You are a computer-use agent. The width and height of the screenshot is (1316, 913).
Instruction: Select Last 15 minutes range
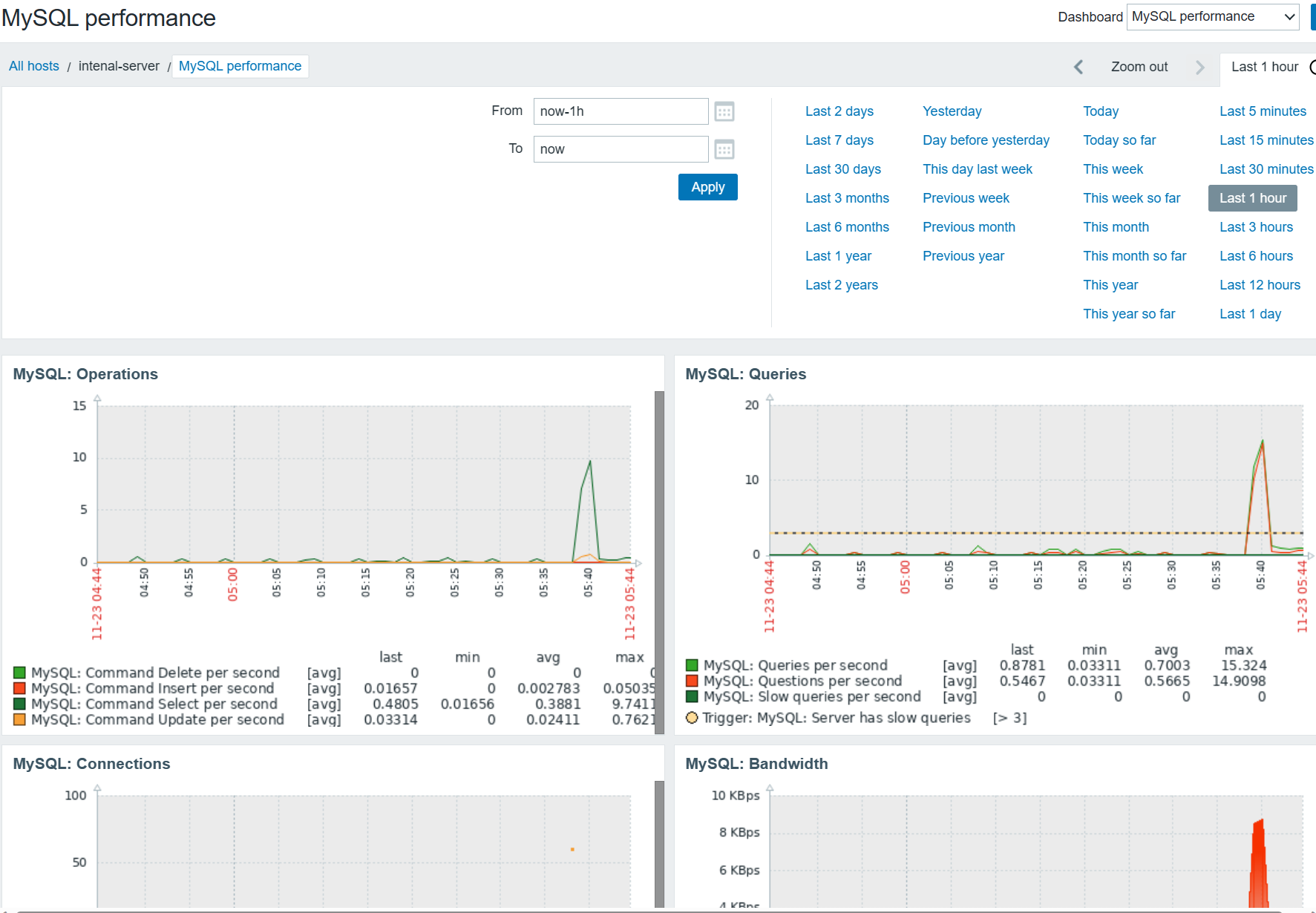pyautogui.click(x=1267, y=140)
